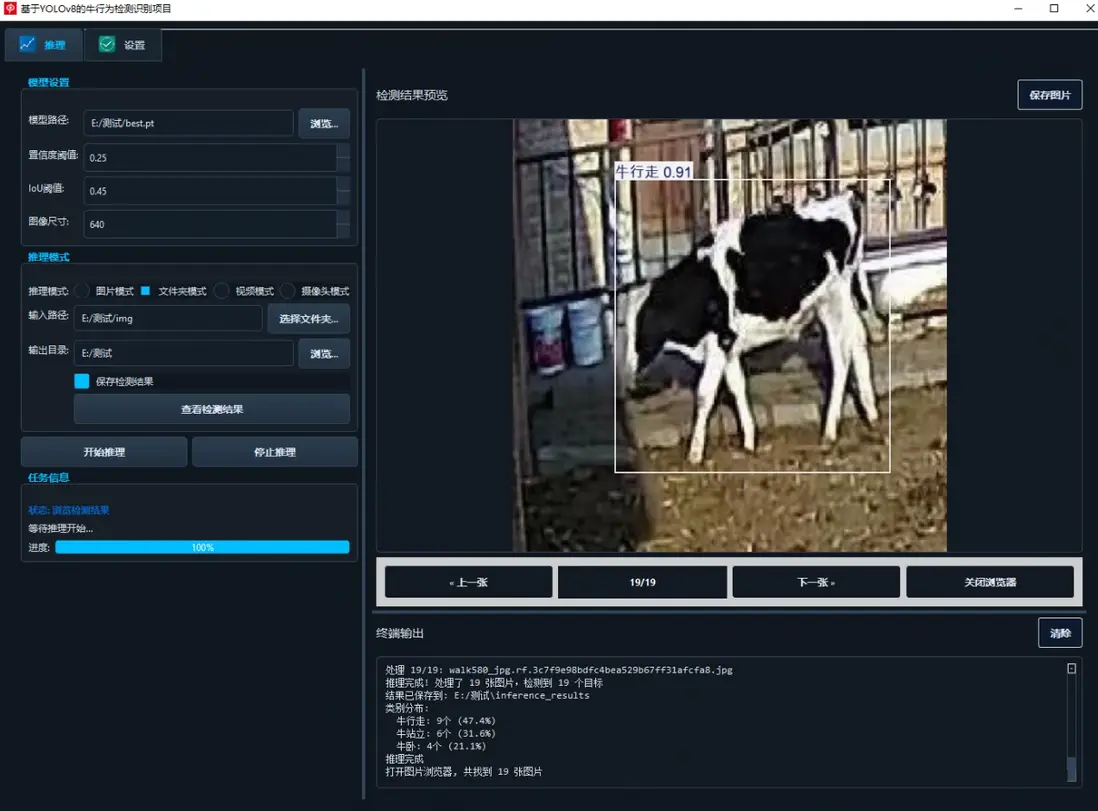The image size is (1098, 811).
Task: Click the scroll-up arrow in terminal output
Action: pos(1071,668)
